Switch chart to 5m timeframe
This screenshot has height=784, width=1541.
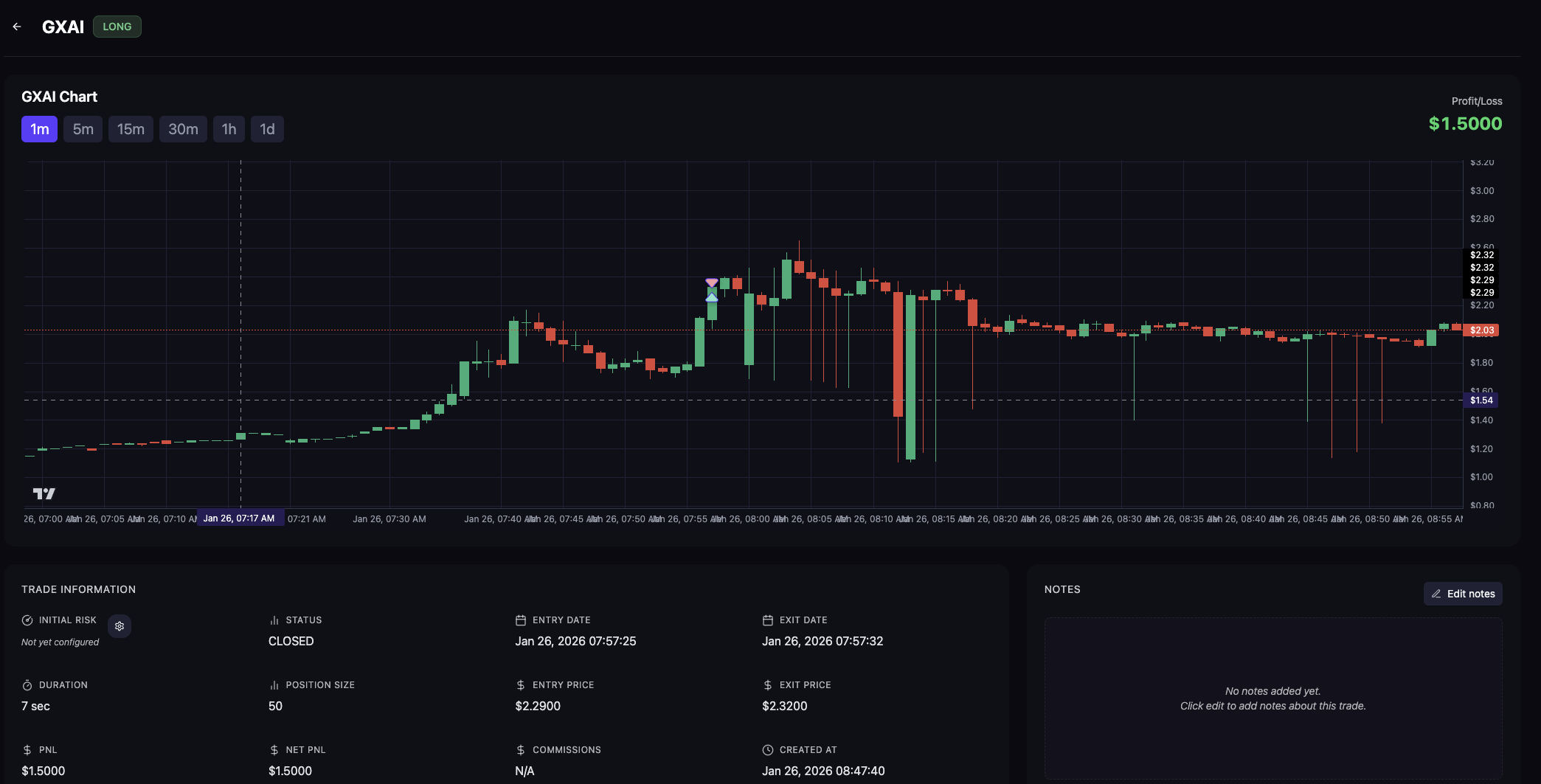(83, 129)
